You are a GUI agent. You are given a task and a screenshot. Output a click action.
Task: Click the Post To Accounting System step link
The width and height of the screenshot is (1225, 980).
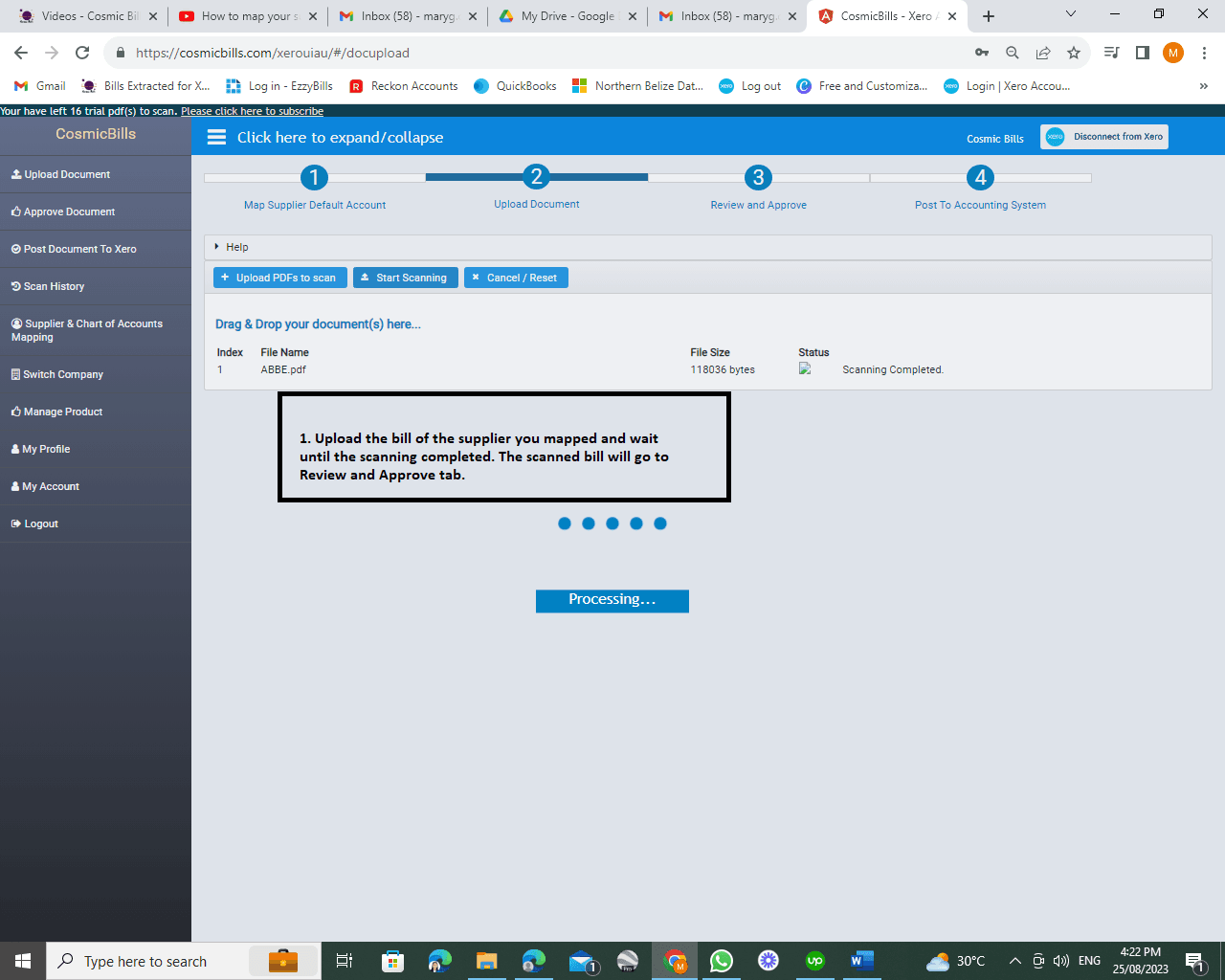(981, 205)
